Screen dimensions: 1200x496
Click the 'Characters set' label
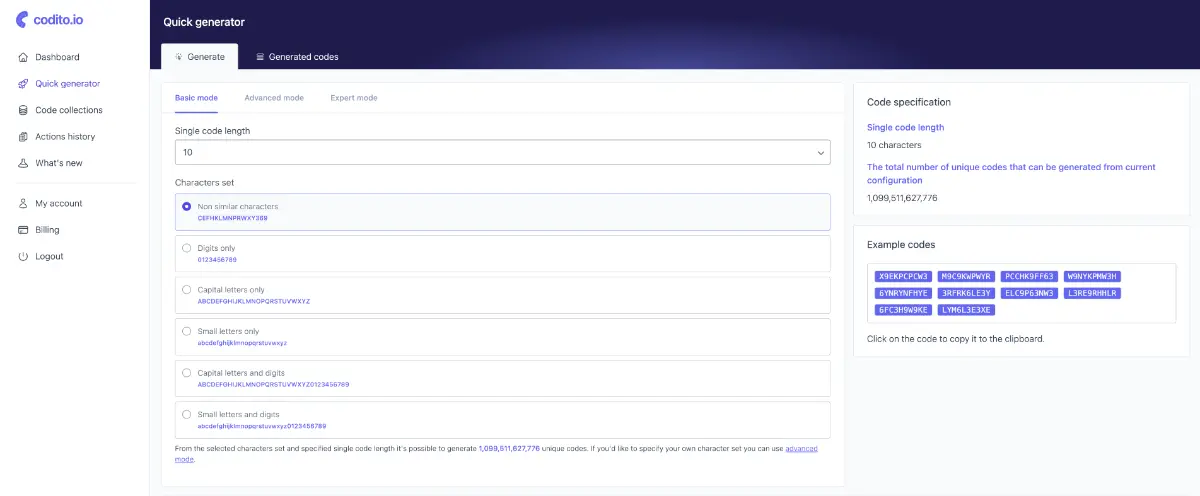(204, 183)
